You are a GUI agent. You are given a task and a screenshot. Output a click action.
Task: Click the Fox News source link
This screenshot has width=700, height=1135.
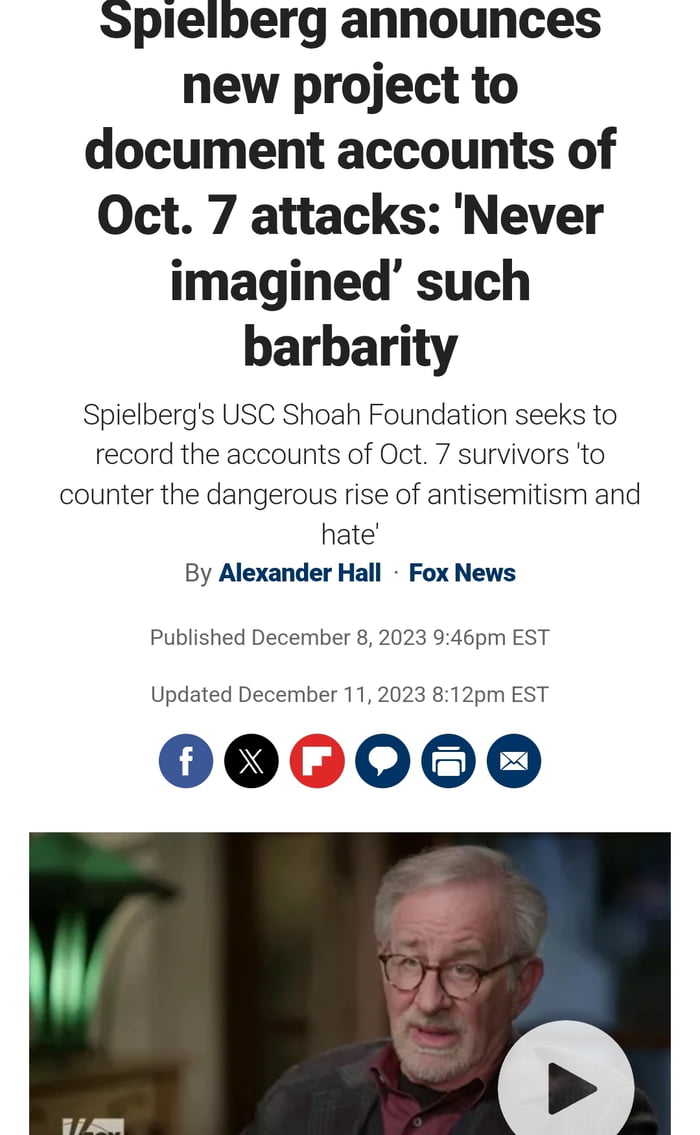(x=462, y=573)
